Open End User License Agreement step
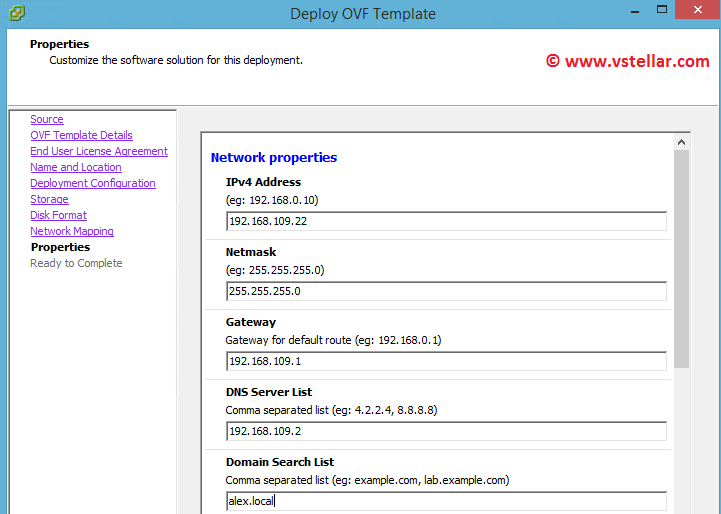721x514 pixels. [x=99, y=151]
